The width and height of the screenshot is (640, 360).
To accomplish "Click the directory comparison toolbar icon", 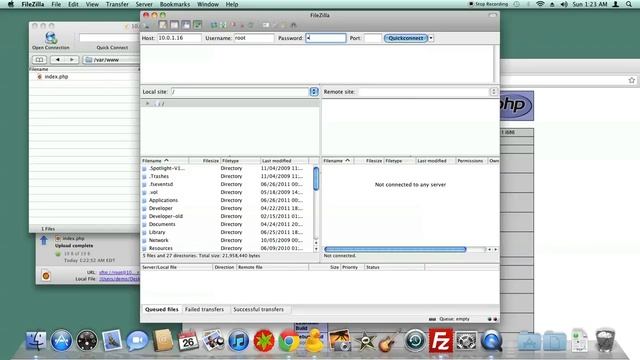I will tap(276, 25).
